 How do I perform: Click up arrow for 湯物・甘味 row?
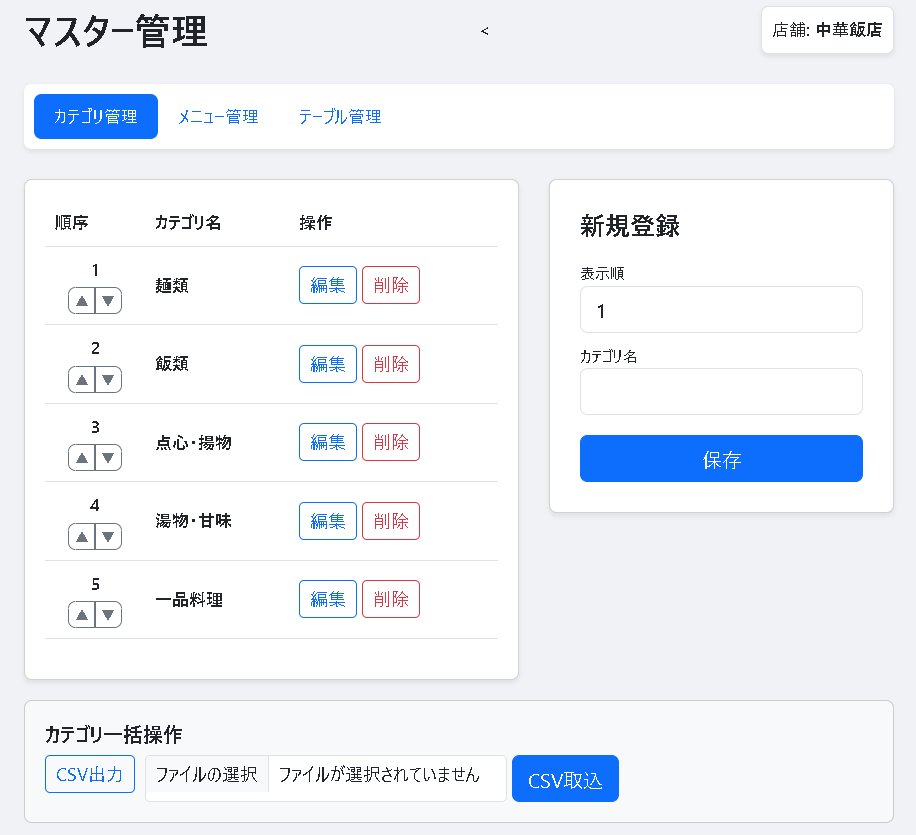[x=82, y=536]
